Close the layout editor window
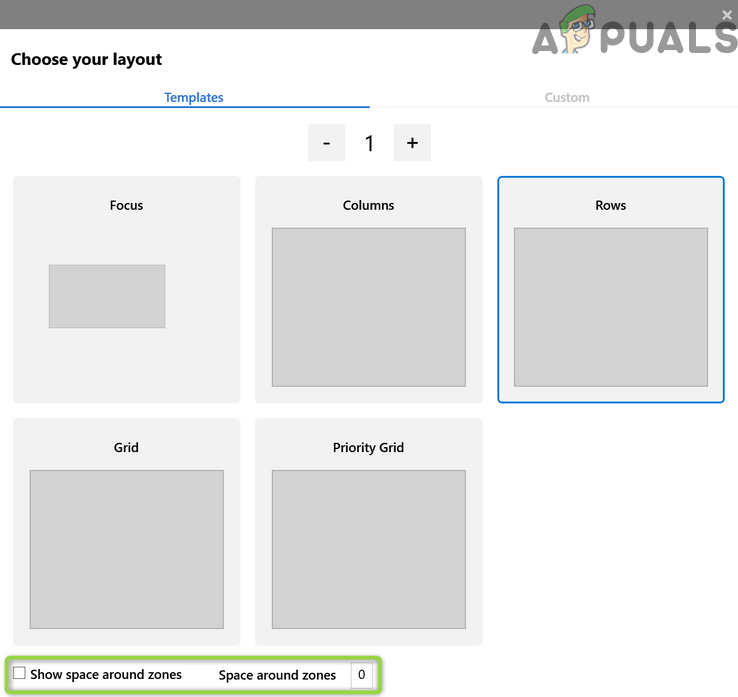The width and height of the screenshot is (738, 697). click(x=727, y=15)
